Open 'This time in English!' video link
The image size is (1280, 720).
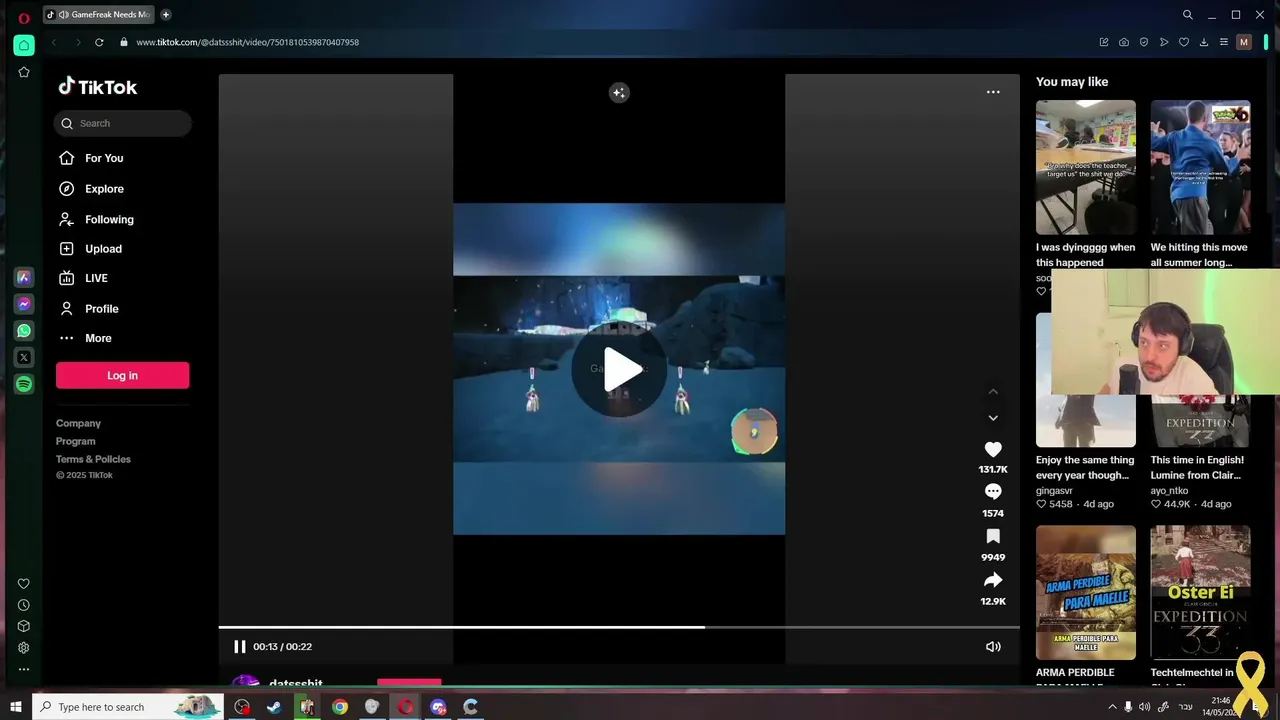1197,468
